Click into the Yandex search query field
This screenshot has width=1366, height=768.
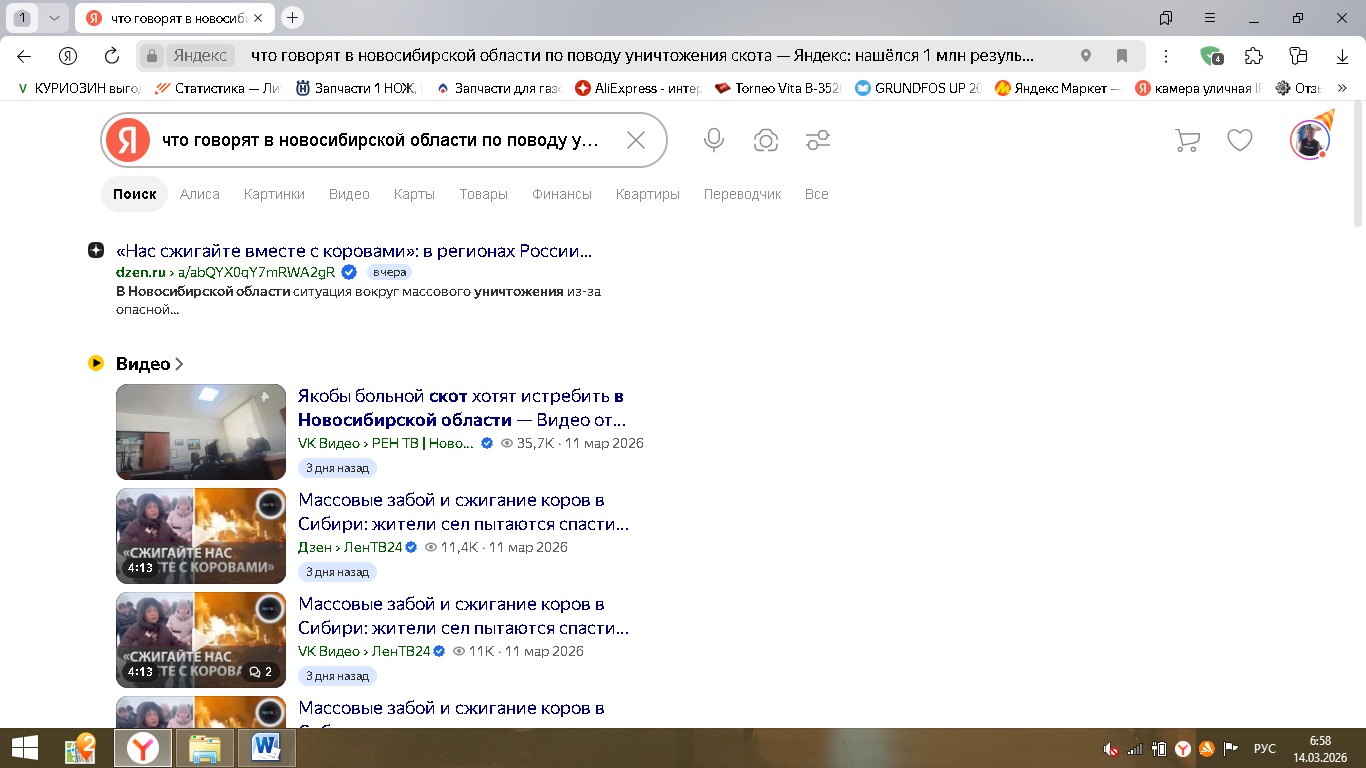[x=380, y=140]
